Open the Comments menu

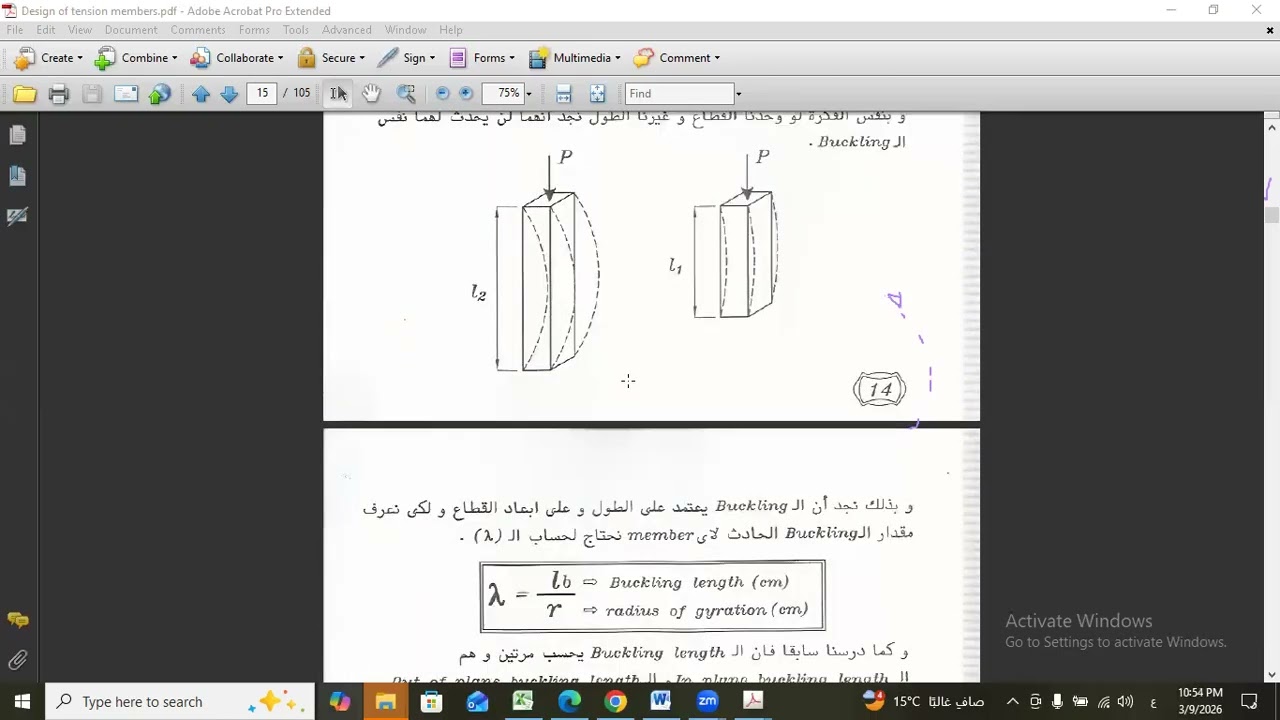tap(198, 30)
